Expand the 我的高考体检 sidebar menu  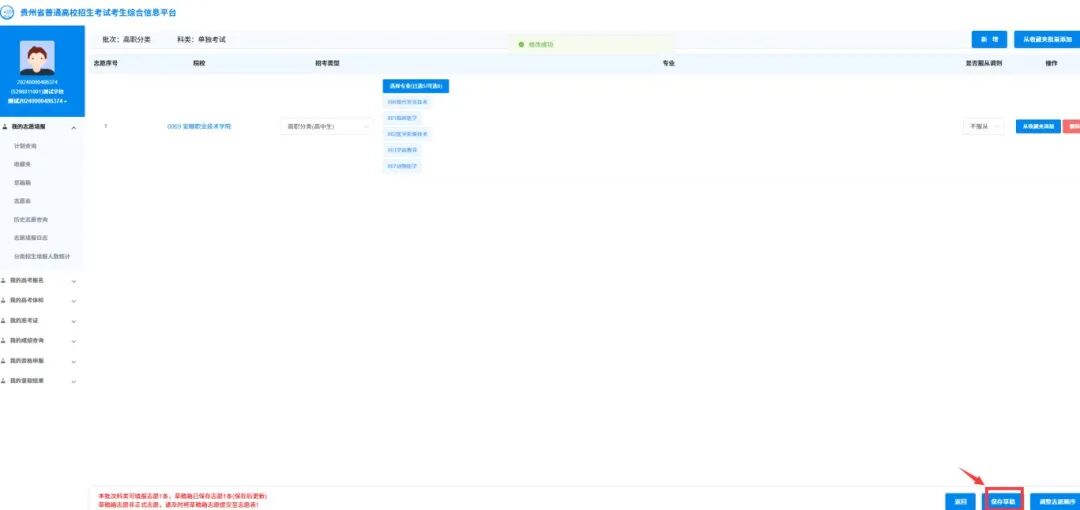(x=73, y=300)
